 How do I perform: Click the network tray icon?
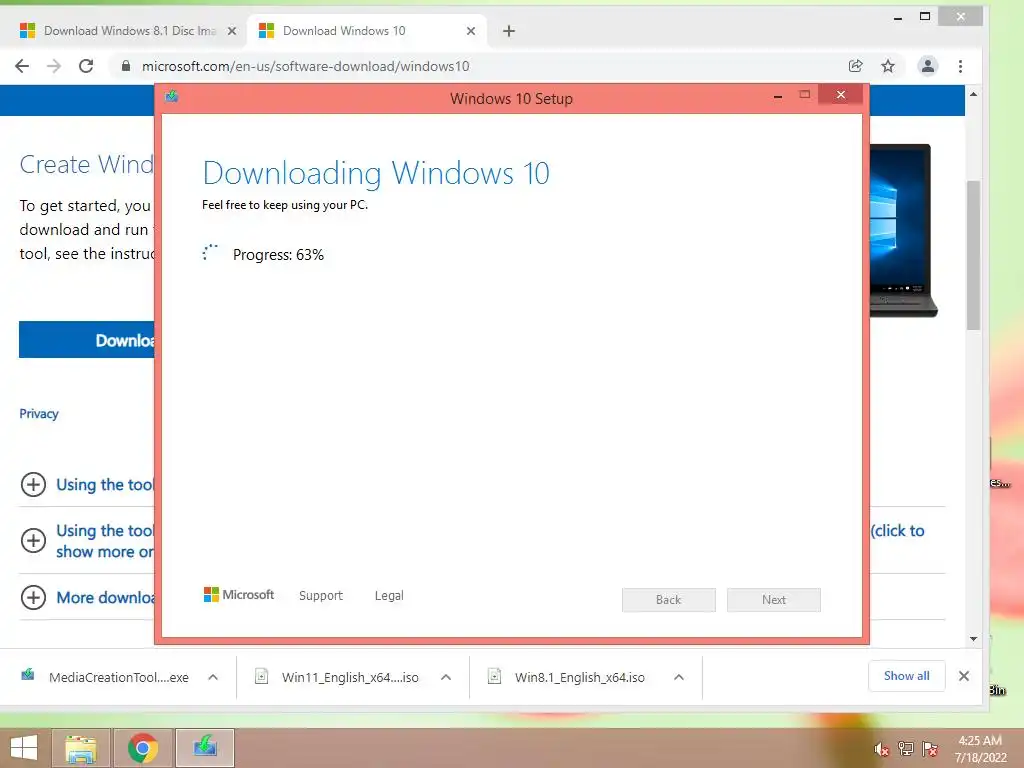[x=906, y=749]
